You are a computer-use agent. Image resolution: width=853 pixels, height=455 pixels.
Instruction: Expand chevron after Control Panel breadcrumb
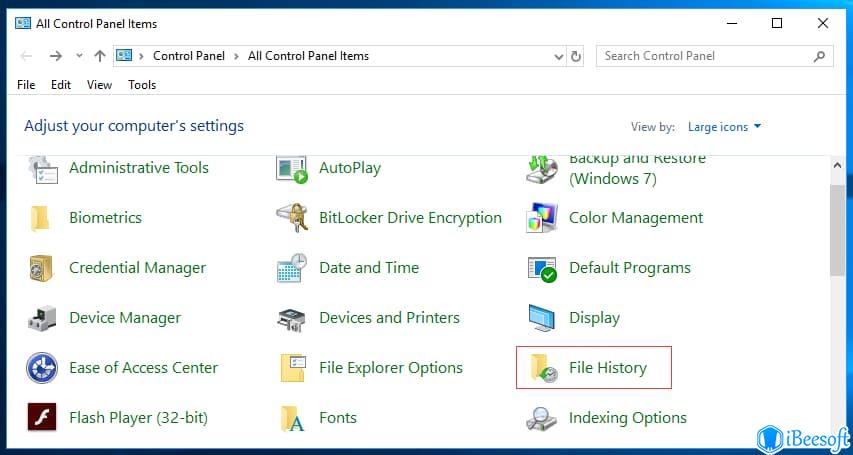pyautogui.click(x=237, y=56)
